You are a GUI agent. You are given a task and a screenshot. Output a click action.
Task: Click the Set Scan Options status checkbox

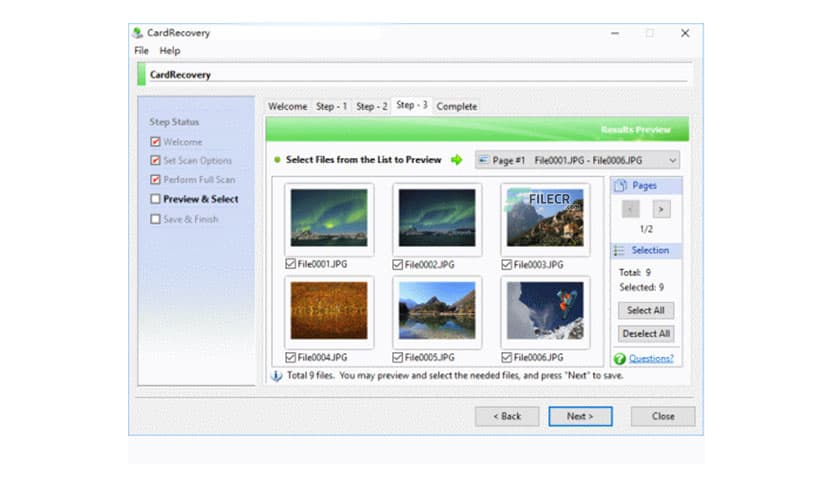155,160
